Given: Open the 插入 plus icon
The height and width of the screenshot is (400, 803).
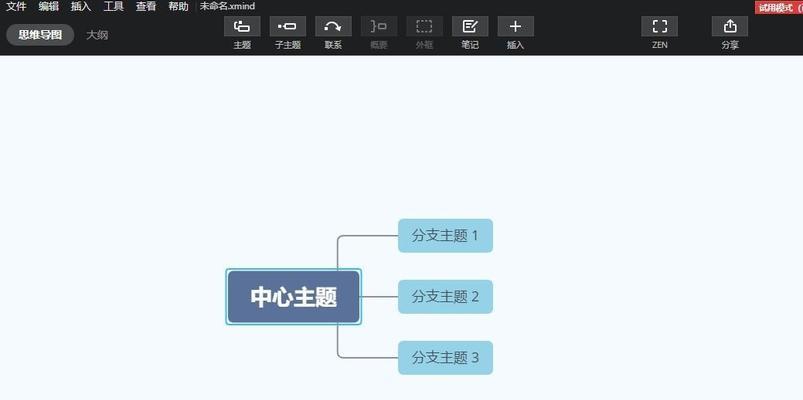Looking at the screenshot, I should 516,26.
